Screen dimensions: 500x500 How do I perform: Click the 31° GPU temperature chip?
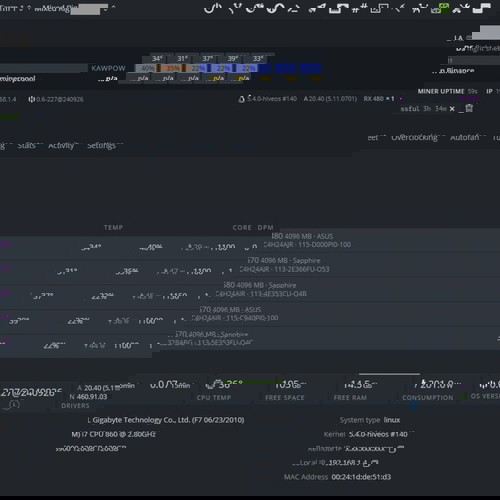182,59
